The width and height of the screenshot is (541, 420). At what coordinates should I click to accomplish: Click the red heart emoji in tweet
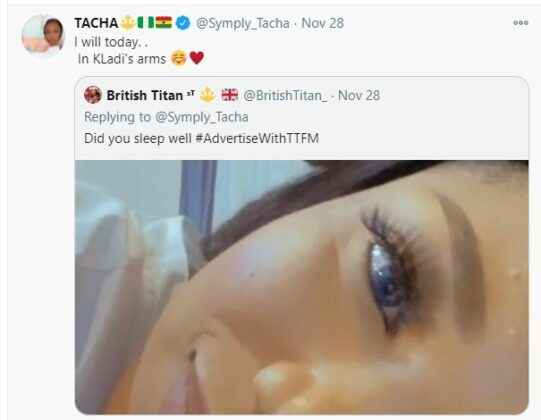click(197, 58)
